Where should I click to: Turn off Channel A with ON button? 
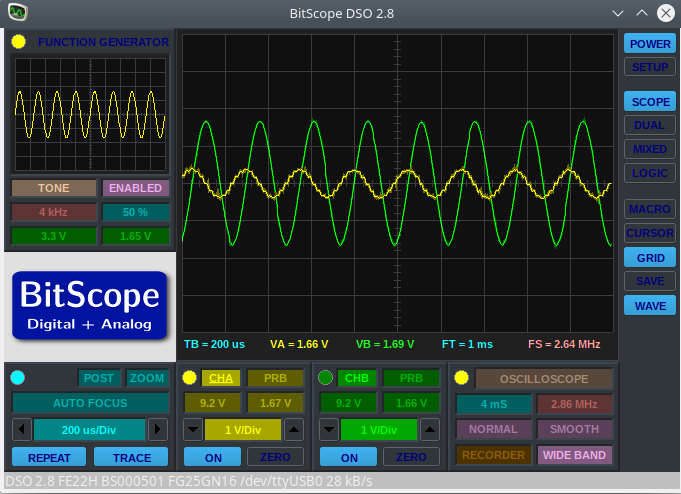coord(214,457)
